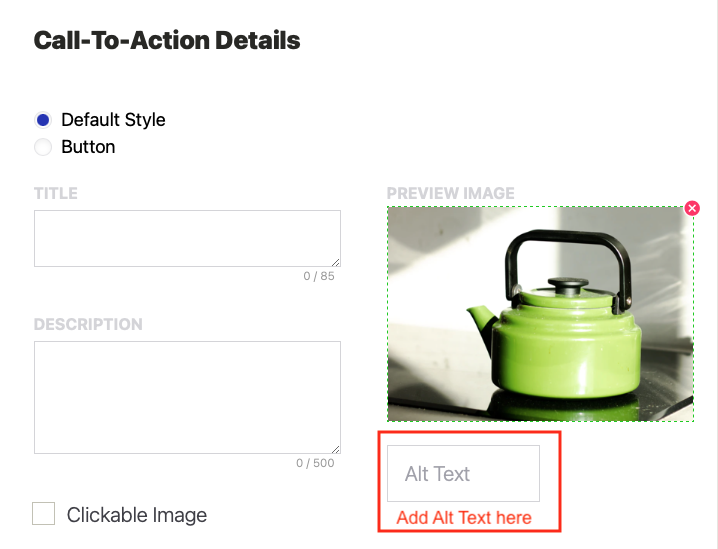
Task: Click the 0 / 500 character counter
Action: click(x=315, y=463)
